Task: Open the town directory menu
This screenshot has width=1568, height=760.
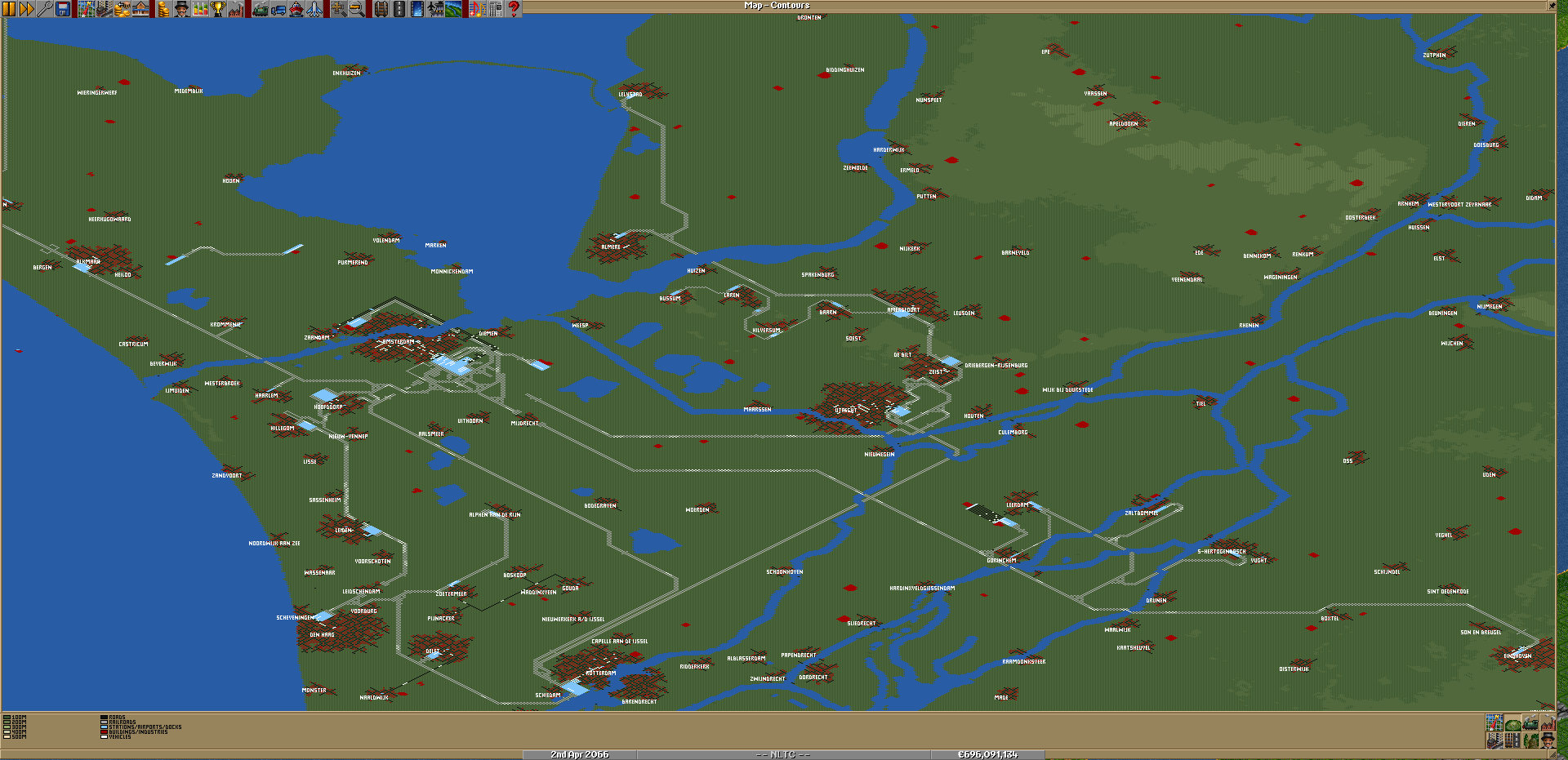Action: pos(105,9)
